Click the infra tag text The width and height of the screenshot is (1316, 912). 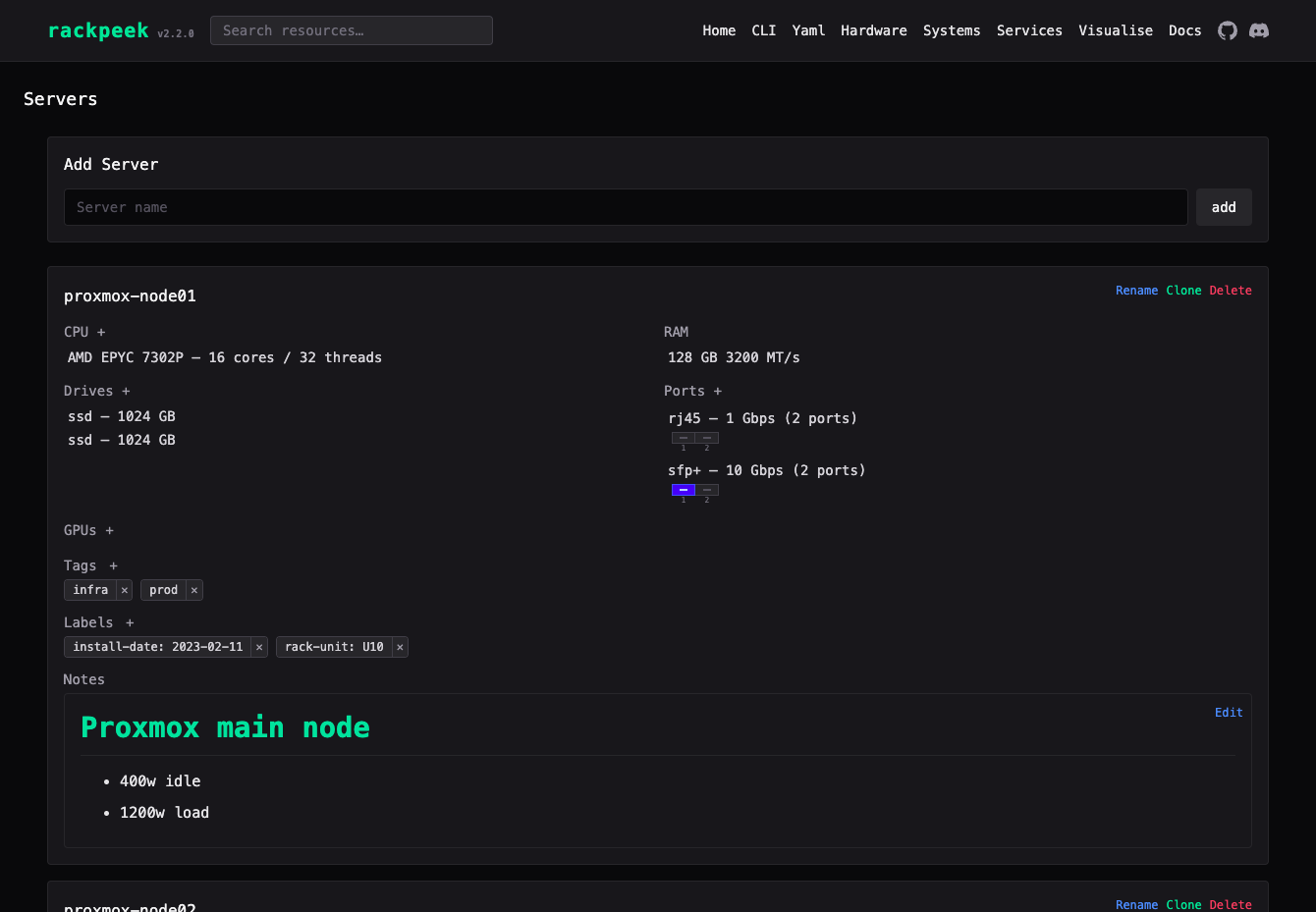(90, 590)
